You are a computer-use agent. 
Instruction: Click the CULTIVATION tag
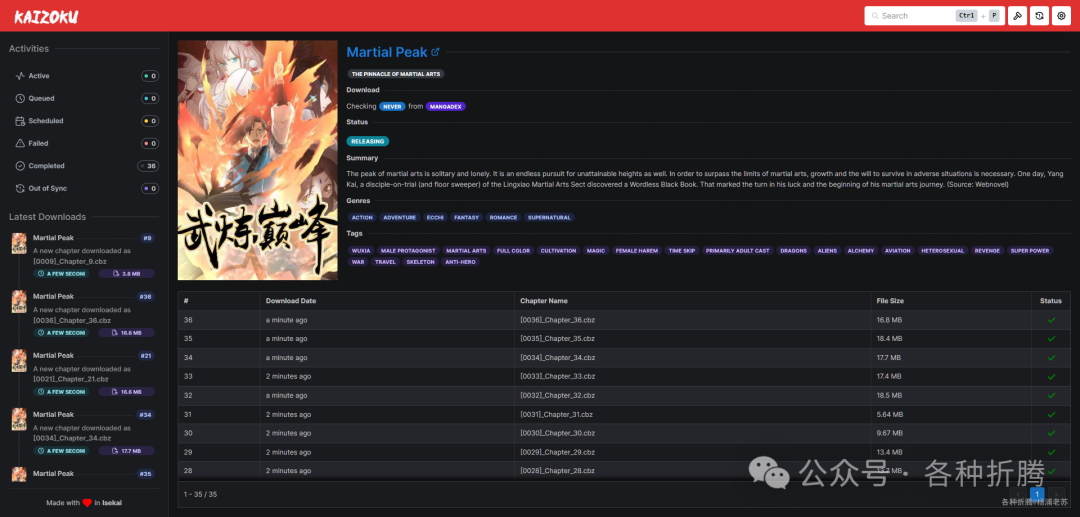coord(558,251)
